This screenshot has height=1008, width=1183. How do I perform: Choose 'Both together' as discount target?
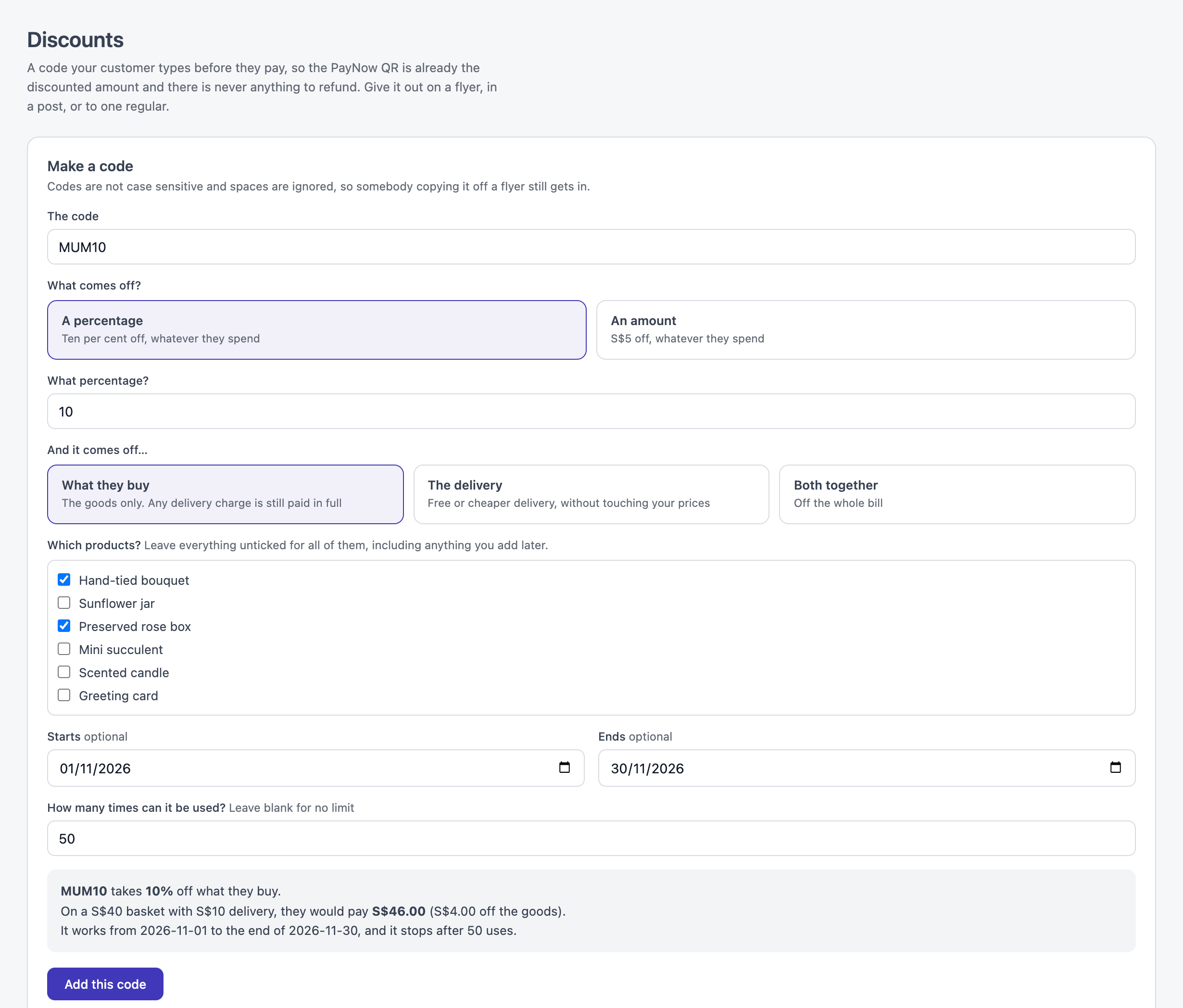click(x=957, y=494)
